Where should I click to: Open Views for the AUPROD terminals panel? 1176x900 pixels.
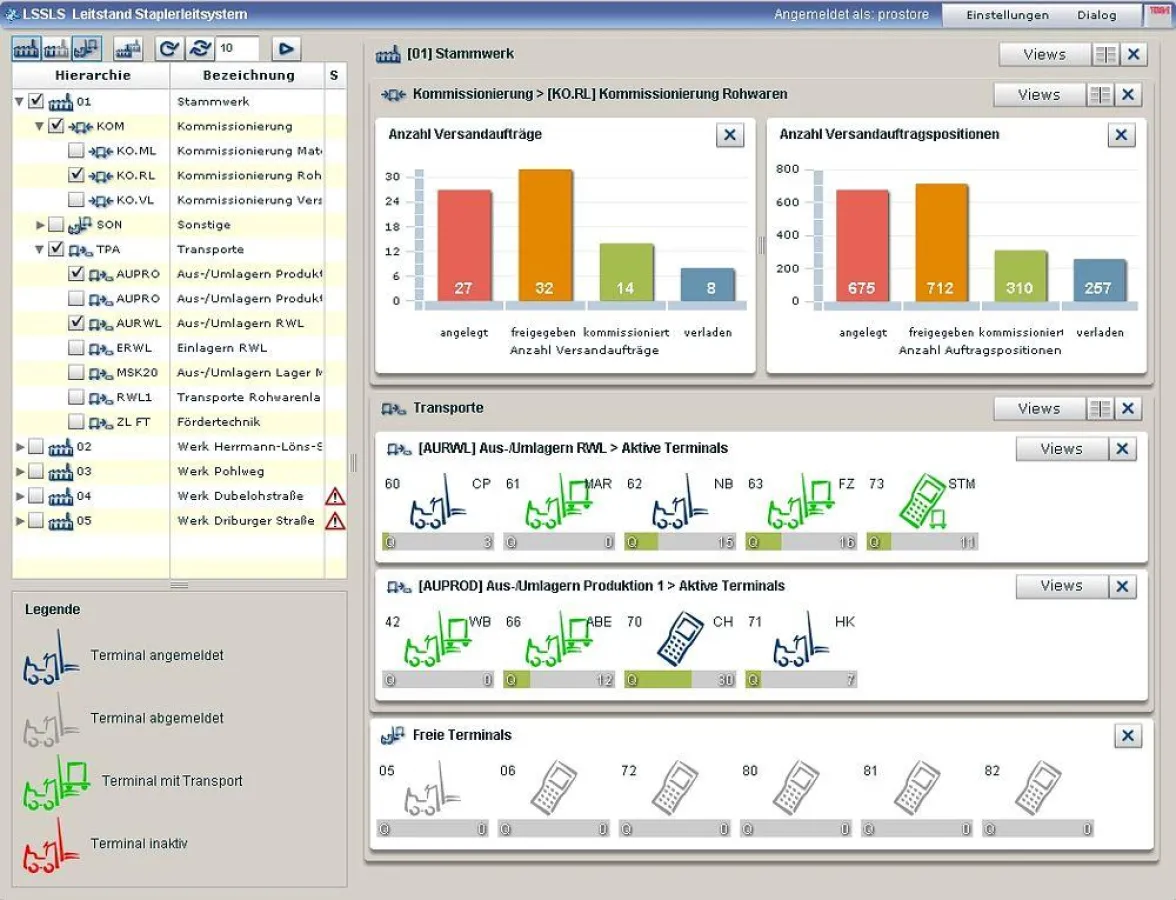(x=1060, y=586)
